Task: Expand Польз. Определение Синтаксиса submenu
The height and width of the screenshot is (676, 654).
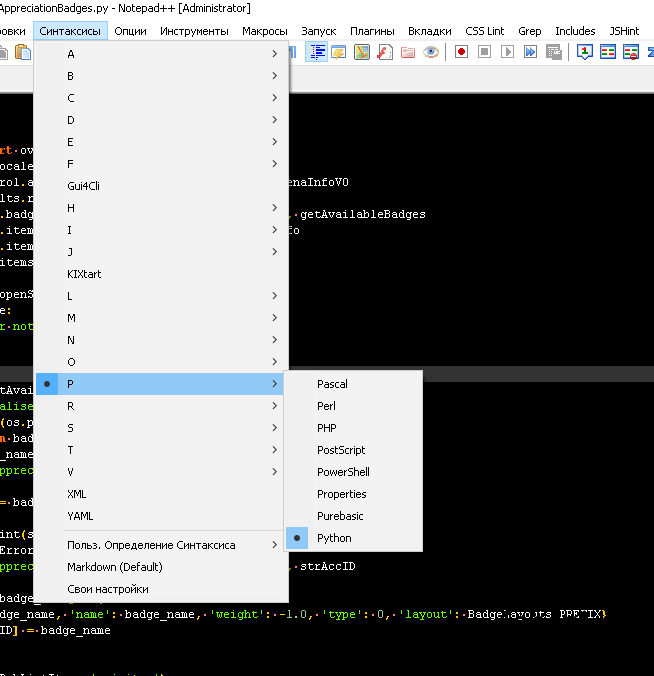Action: 160,545
